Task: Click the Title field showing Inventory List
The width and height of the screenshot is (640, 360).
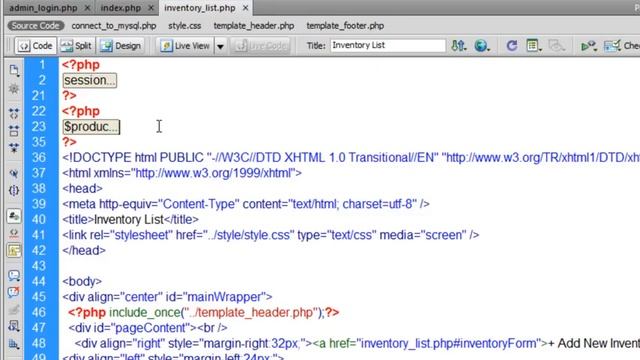Action: (x=388, y=45)
